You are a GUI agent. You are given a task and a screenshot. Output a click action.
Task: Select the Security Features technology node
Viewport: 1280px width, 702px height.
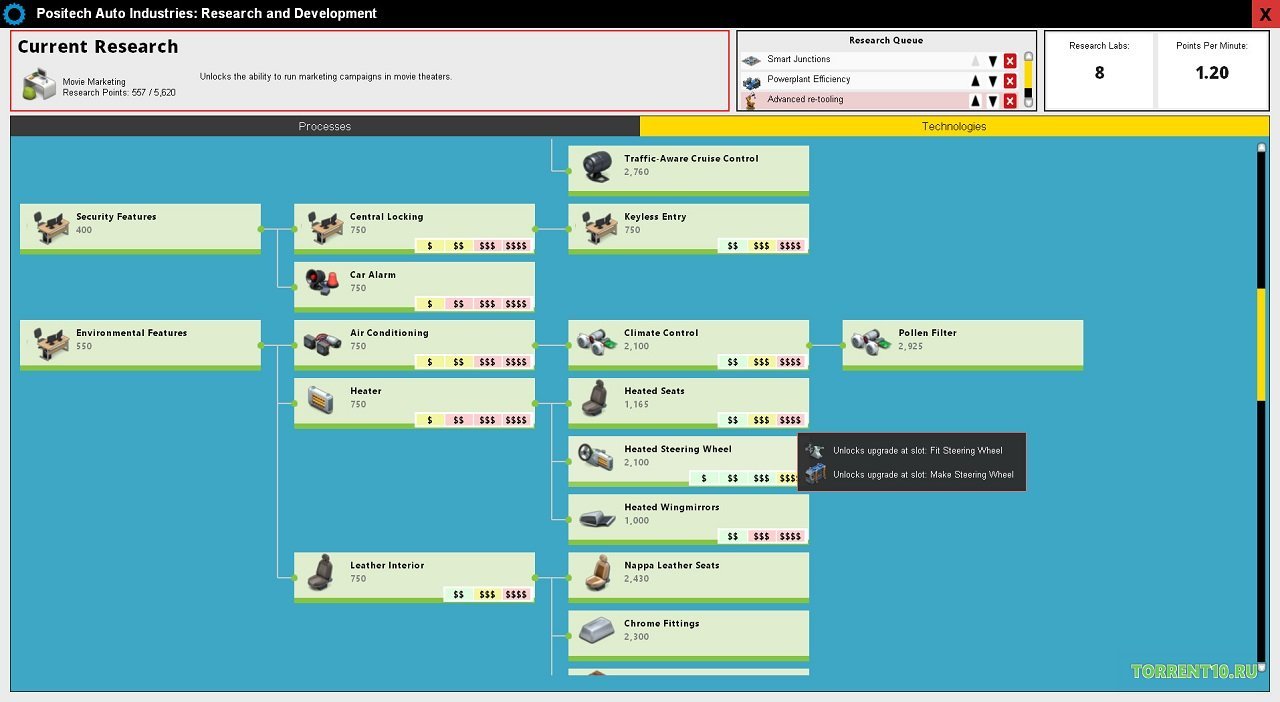(140, 228)
